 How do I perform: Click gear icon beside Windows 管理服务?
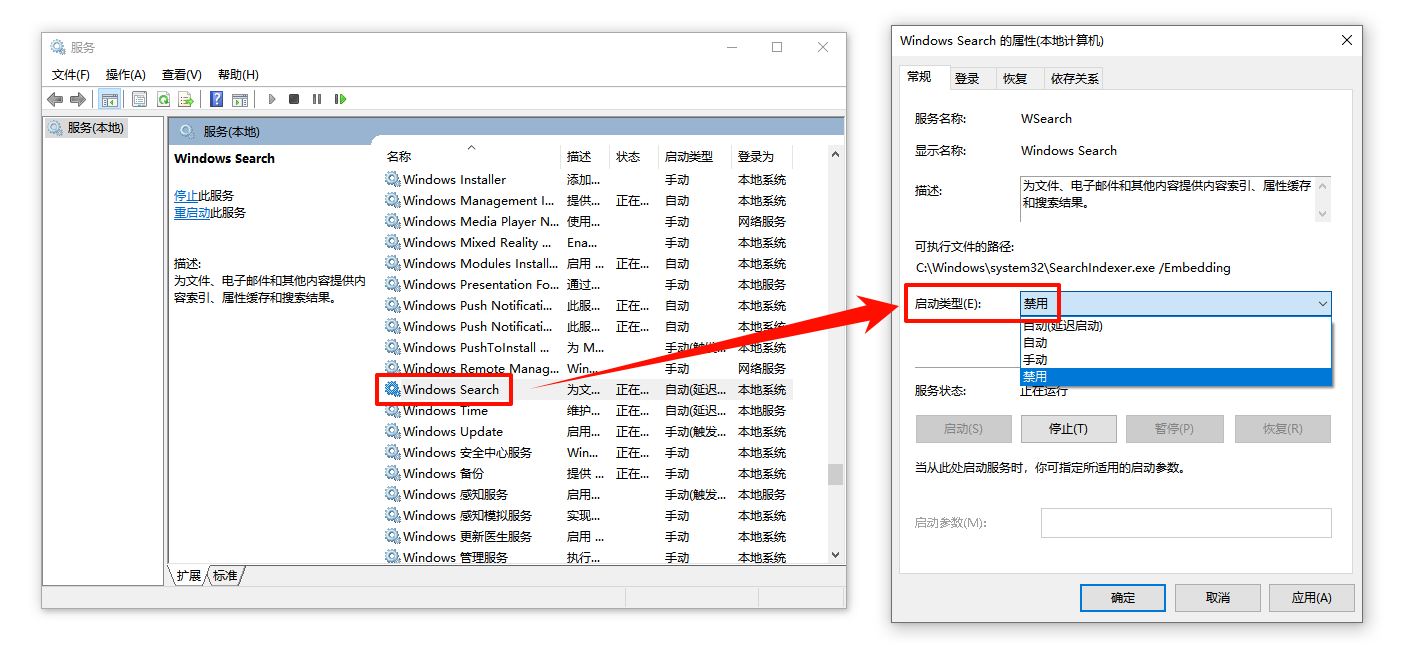pyautogui.click(x=392, y=558)
